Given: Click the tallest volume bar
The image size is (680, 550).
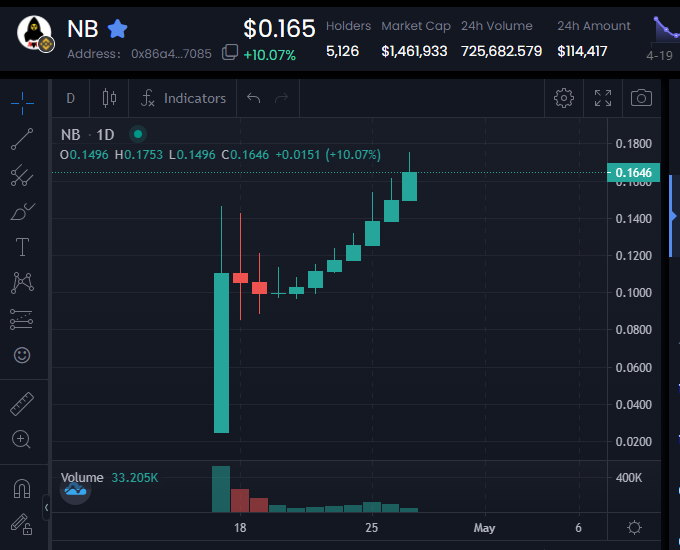Looking at the screenshot, I should click(221, 489).
